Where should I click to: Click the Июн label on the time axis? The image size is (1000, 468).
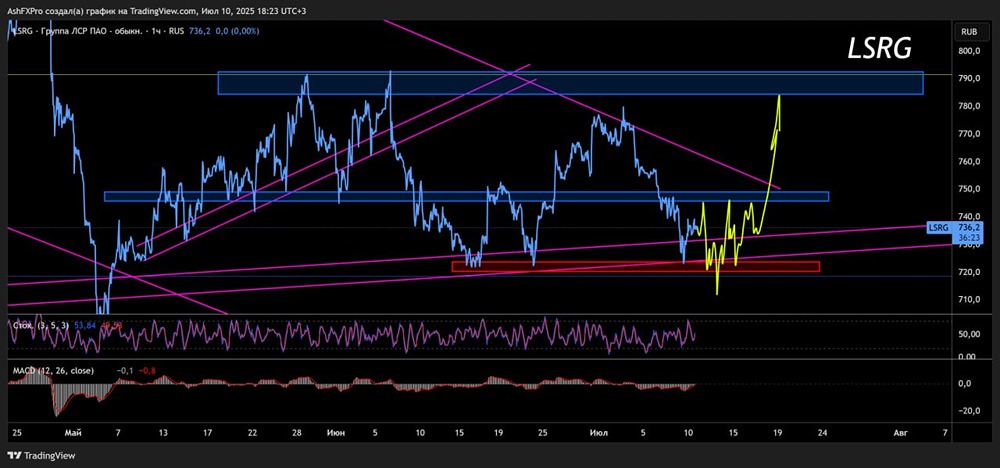(x=336, y=434)
